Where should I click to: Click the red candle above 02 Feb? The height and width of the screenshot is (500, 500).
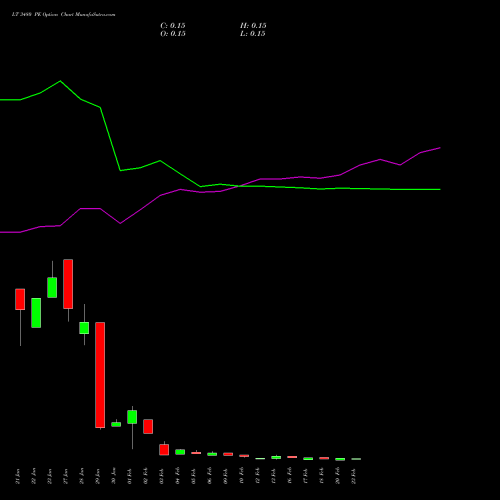(148, 426)
